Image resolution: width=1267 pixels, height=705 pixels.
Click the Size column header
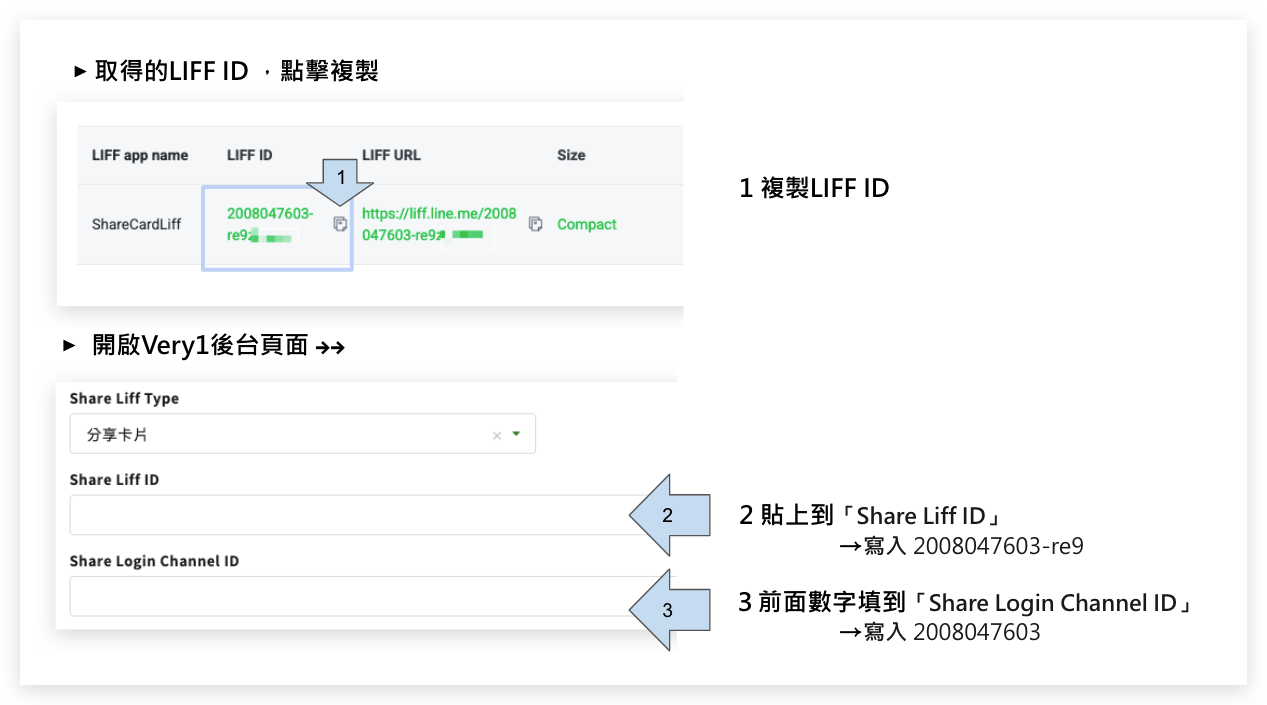coord(571,155)
